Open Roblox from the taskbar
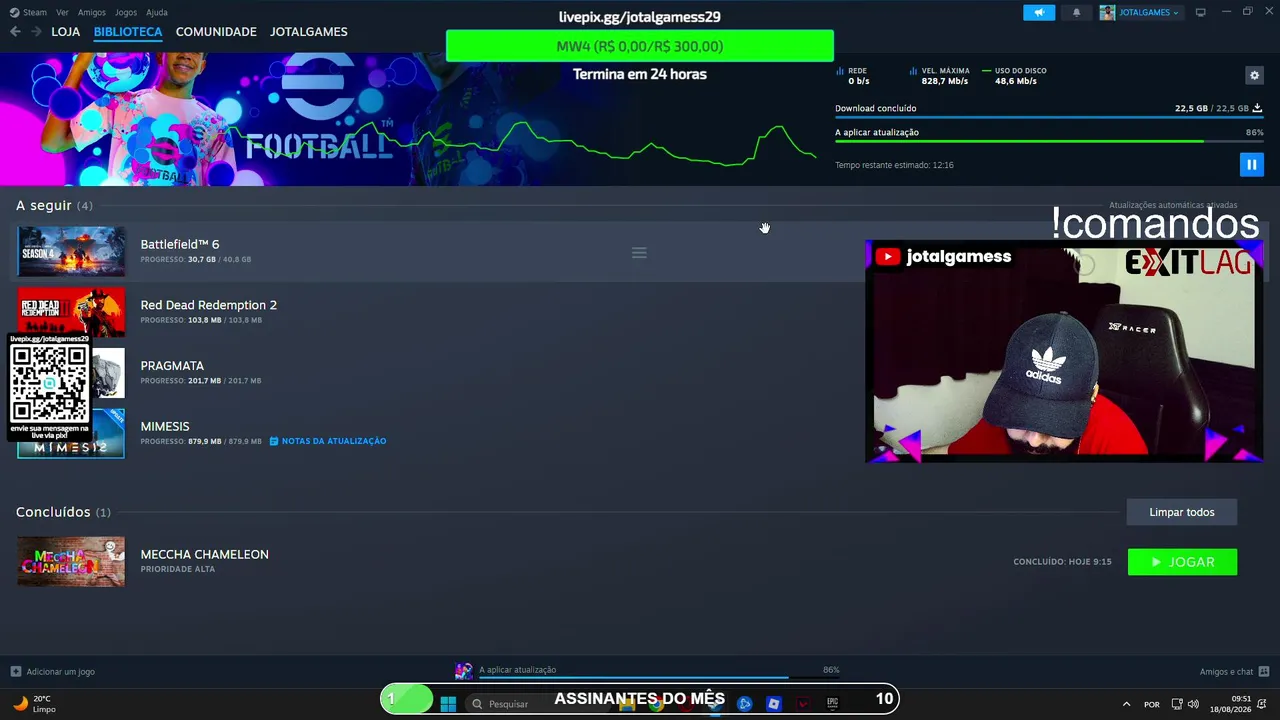 click(773, 703)
